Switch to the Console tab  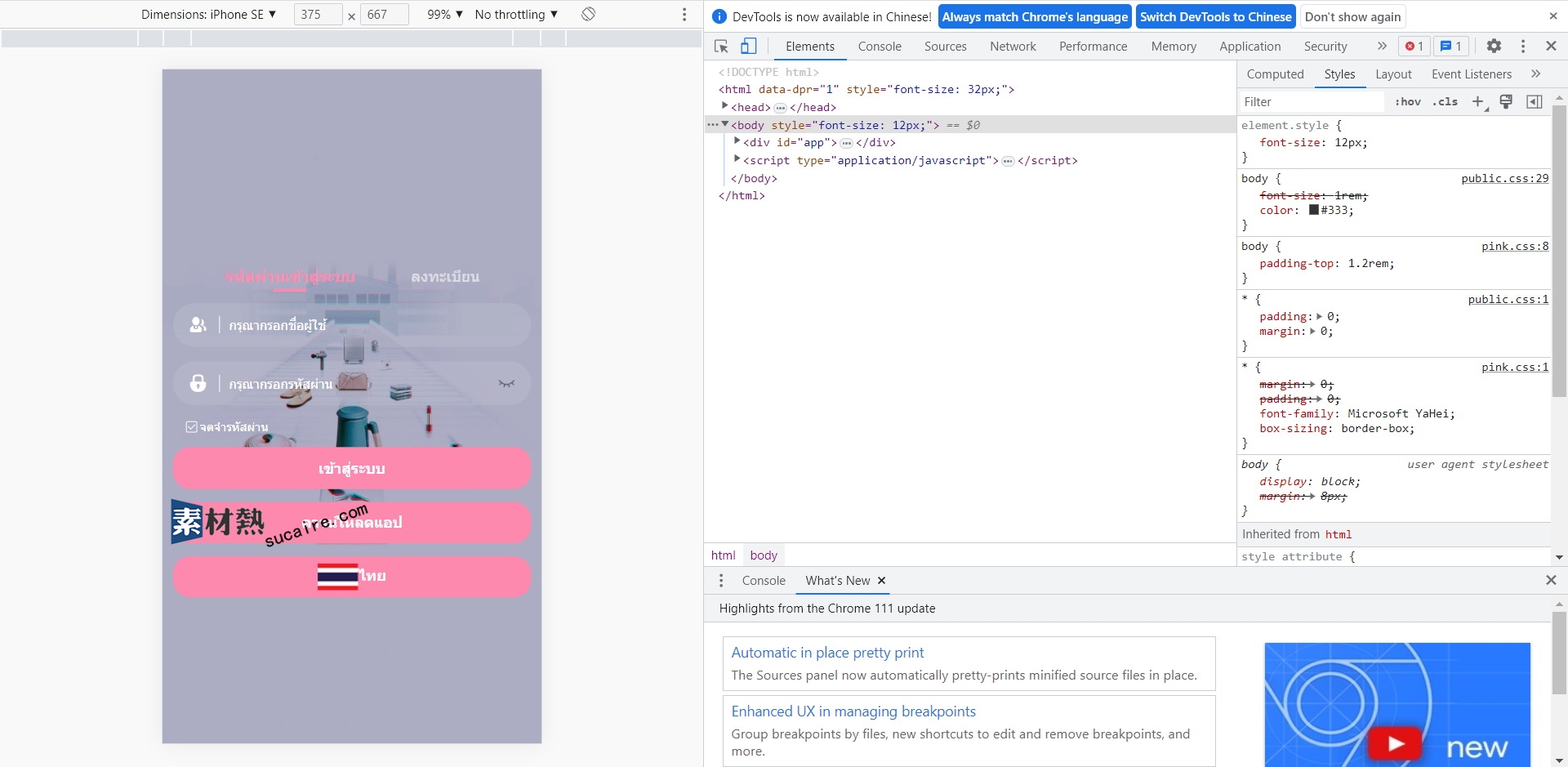pos(880,47)
